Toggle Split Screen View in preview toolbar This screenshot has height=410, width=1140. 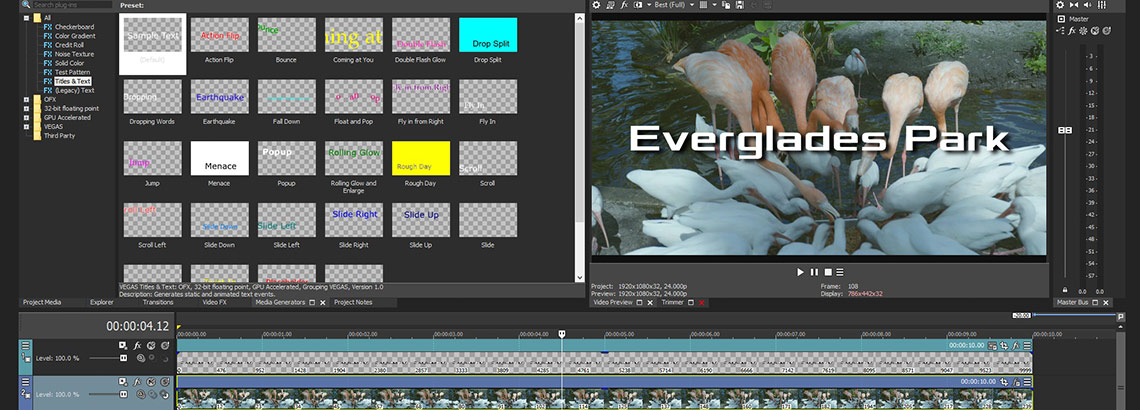click(x=638, y=4)
